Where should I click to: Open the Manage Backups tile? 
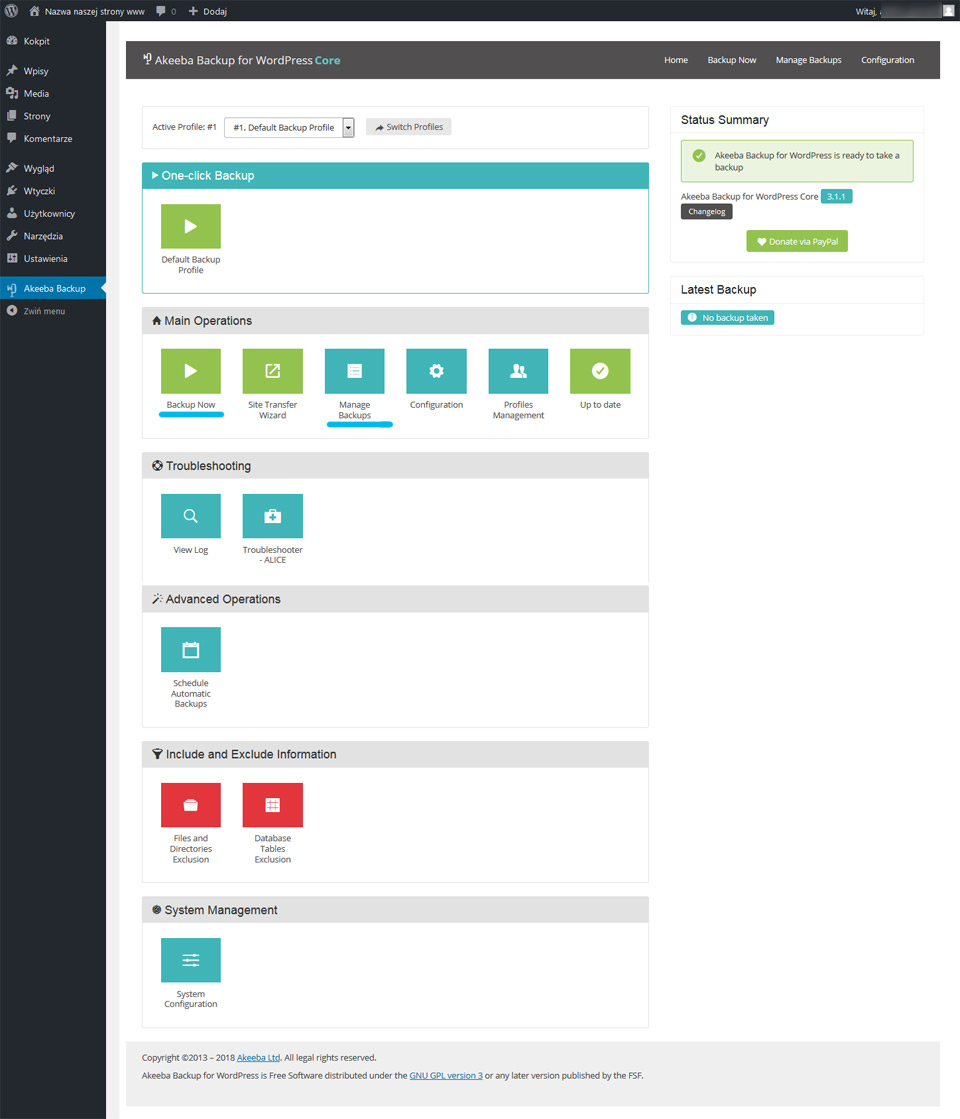click(355, 371)
